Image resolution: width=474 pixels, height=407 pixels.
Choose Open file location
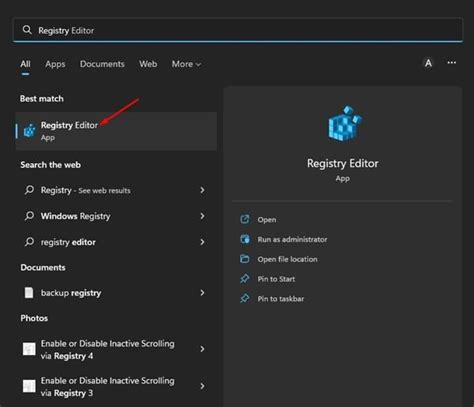click(x=287, y=259)
